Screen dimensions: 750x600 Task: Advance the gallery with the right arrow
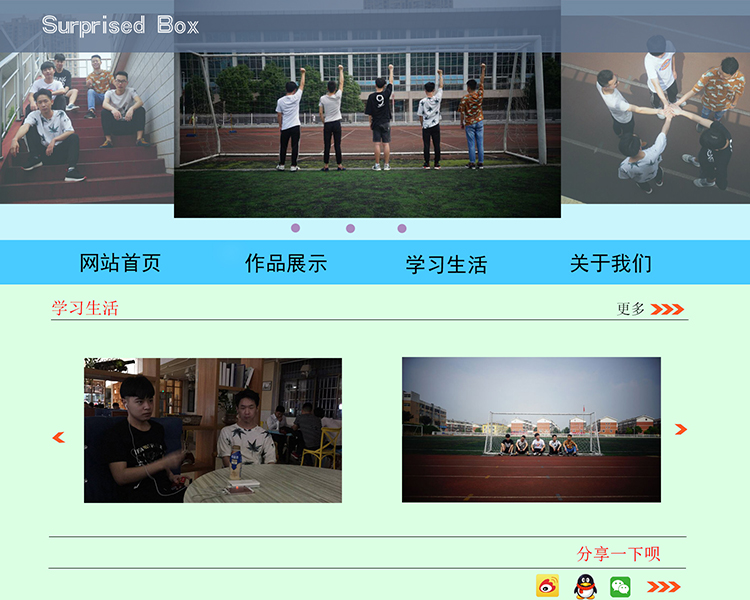tap(681, 429)
